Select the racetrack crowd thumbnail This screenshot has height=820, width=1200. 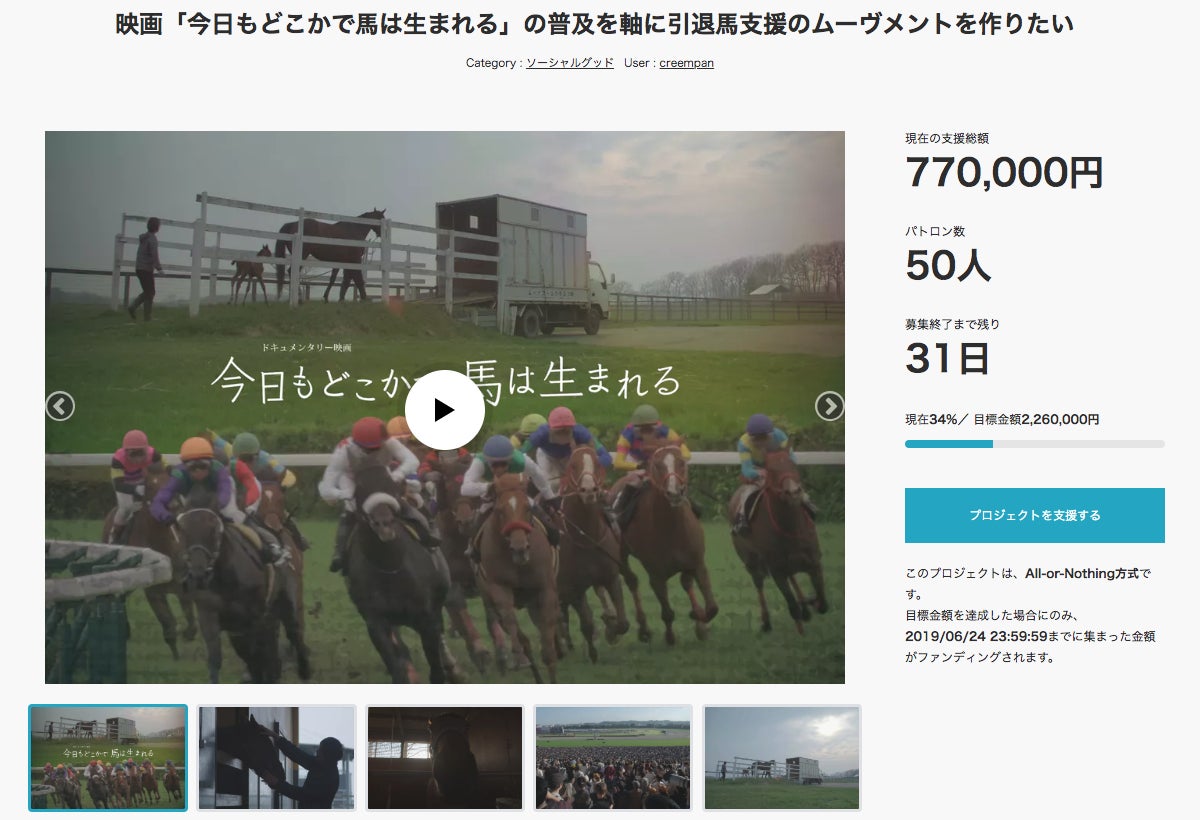tap(613, 757)
